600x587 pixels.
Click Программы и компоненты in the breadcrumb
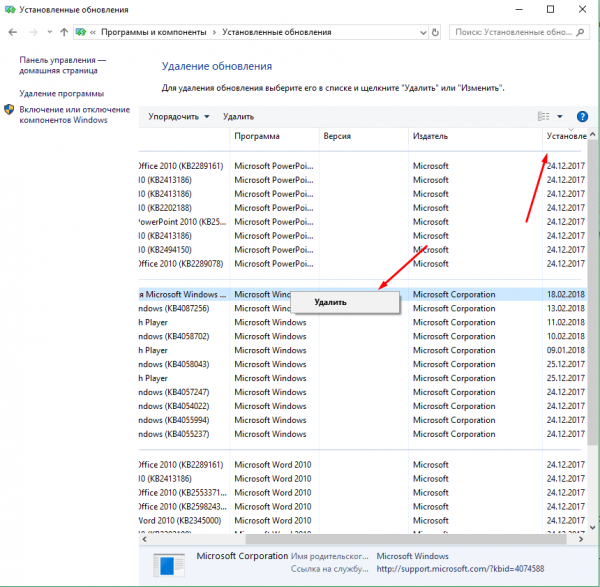coord(149,32)
